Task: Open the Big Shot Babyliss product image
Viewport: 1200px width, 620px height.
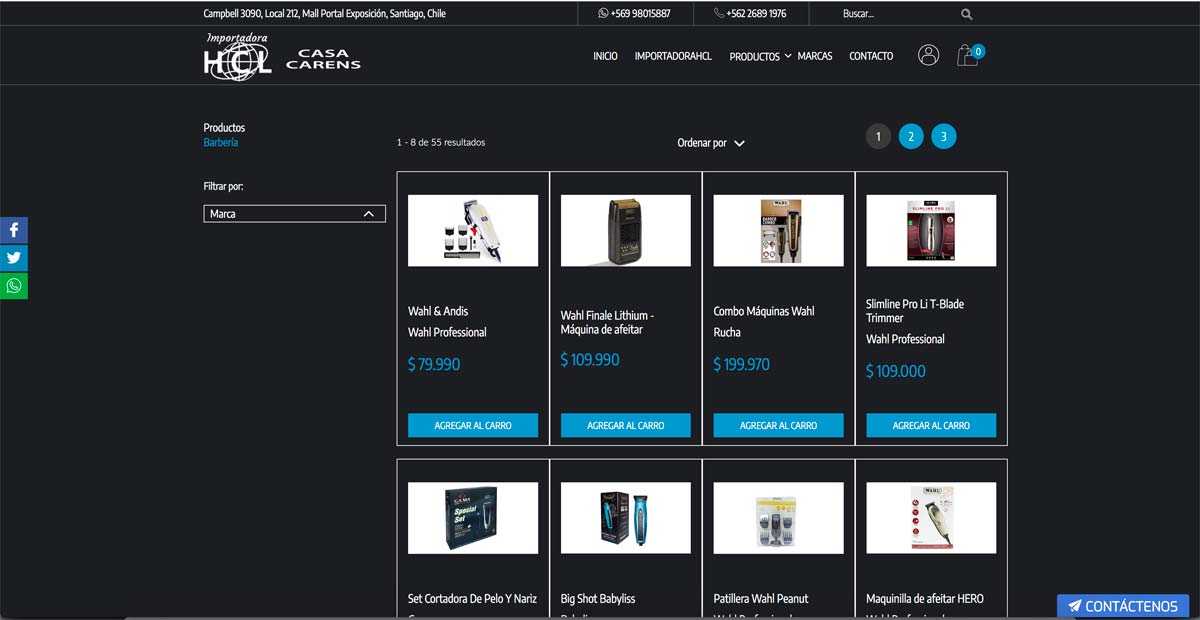Action: click(626, 518)
